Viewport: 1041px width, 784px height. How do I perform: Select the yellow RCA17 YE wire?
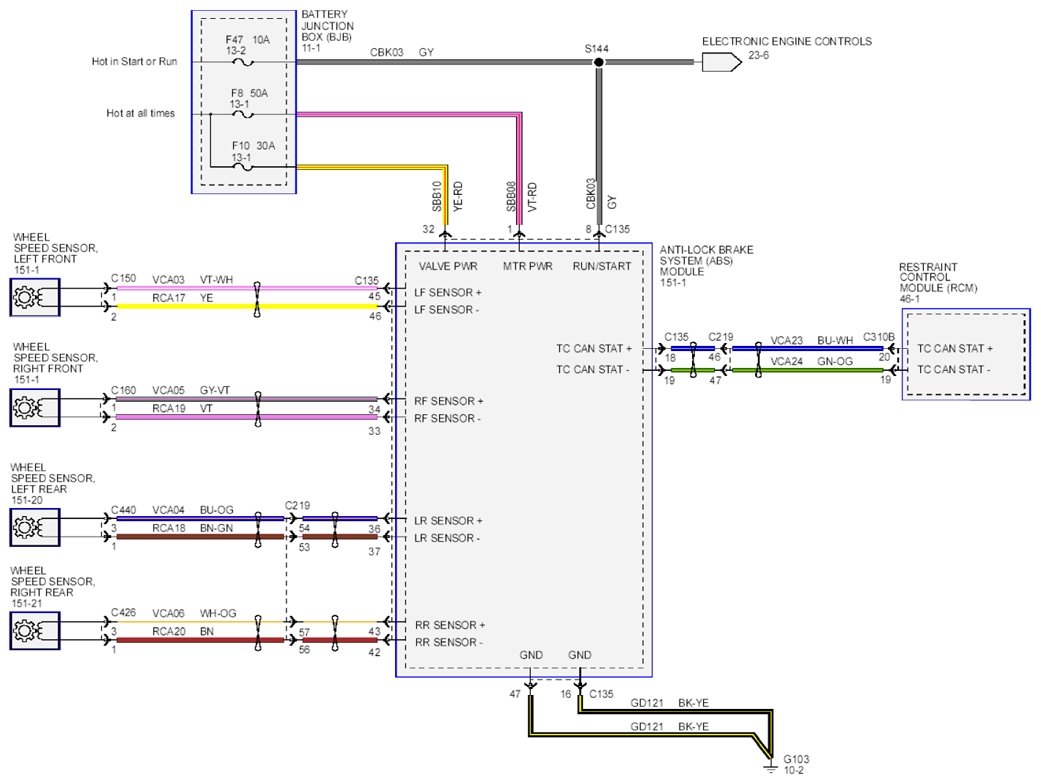pos(247,307)
